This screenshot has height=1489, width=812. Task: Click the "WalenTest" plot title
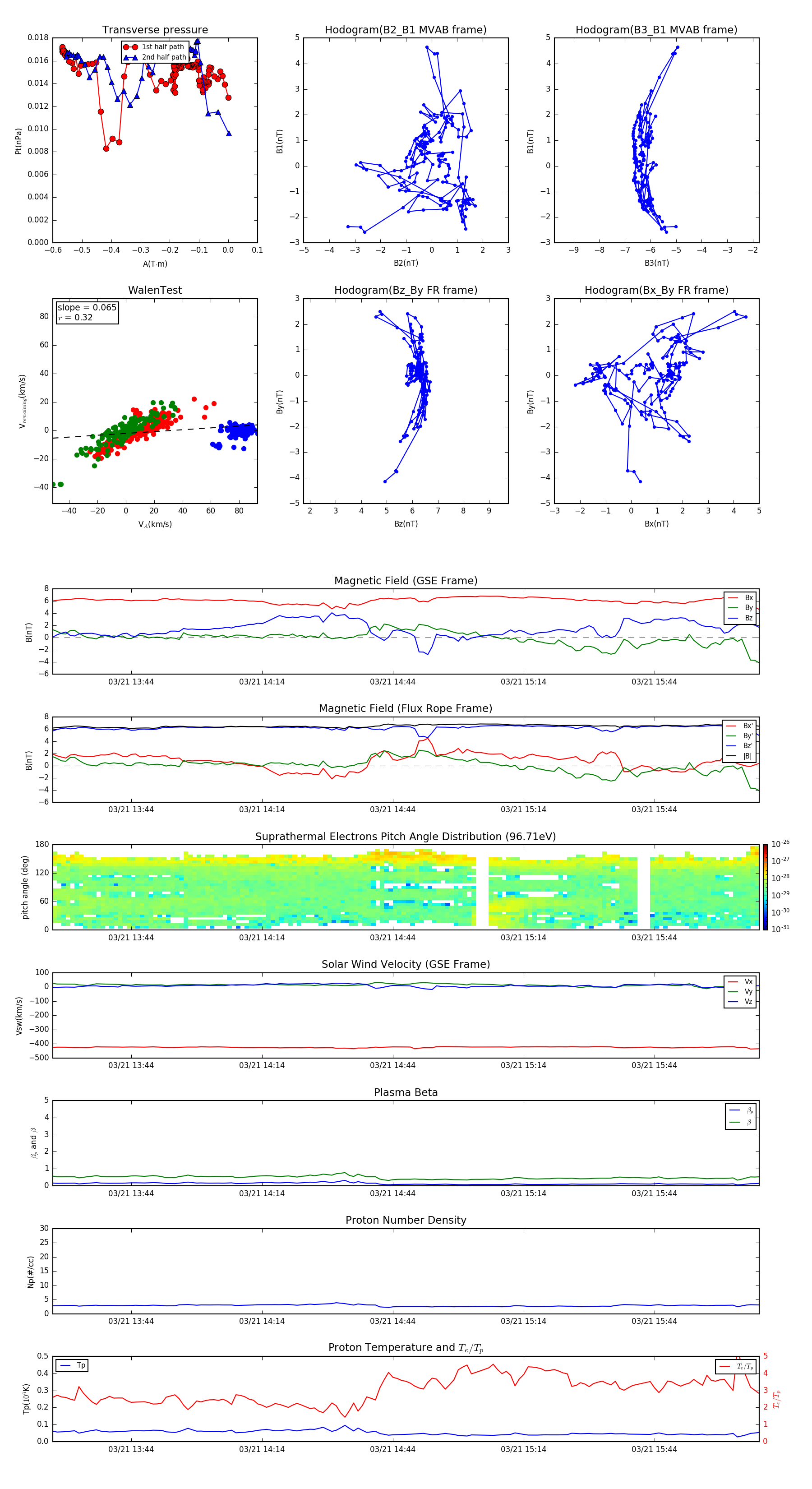[x=155, y=290]
